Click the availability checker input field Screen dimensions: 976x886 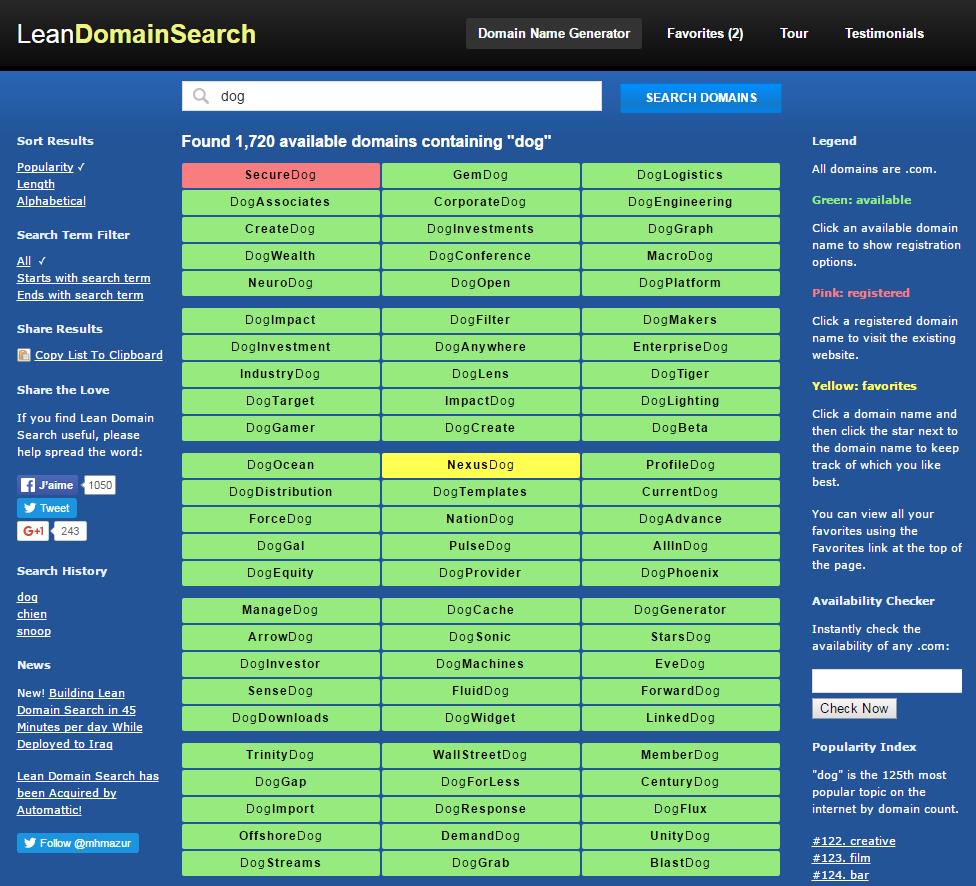point(886,681)
